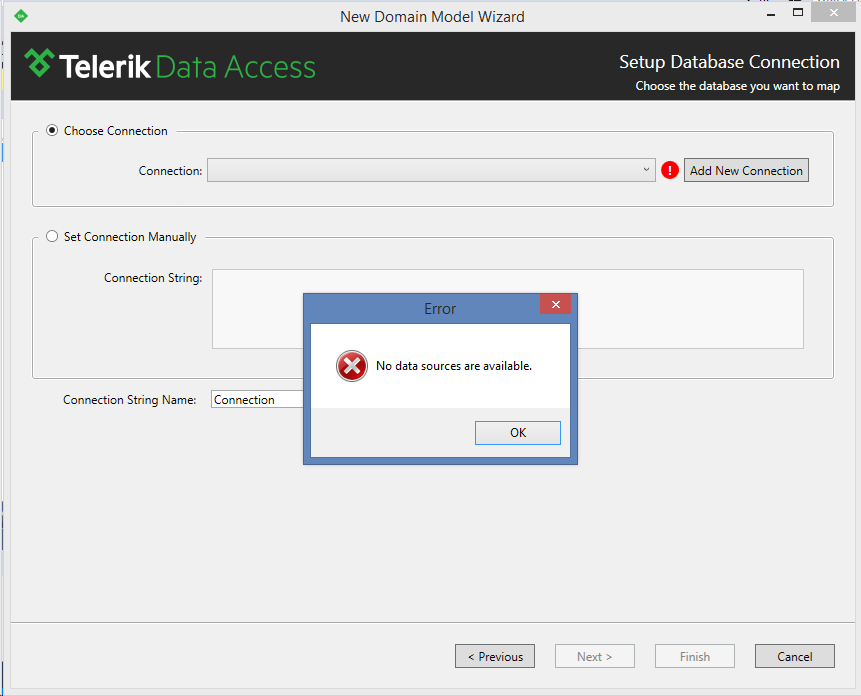Click the Telerik Data Access logo
The image size is (861, 696).
pos(170,65)
